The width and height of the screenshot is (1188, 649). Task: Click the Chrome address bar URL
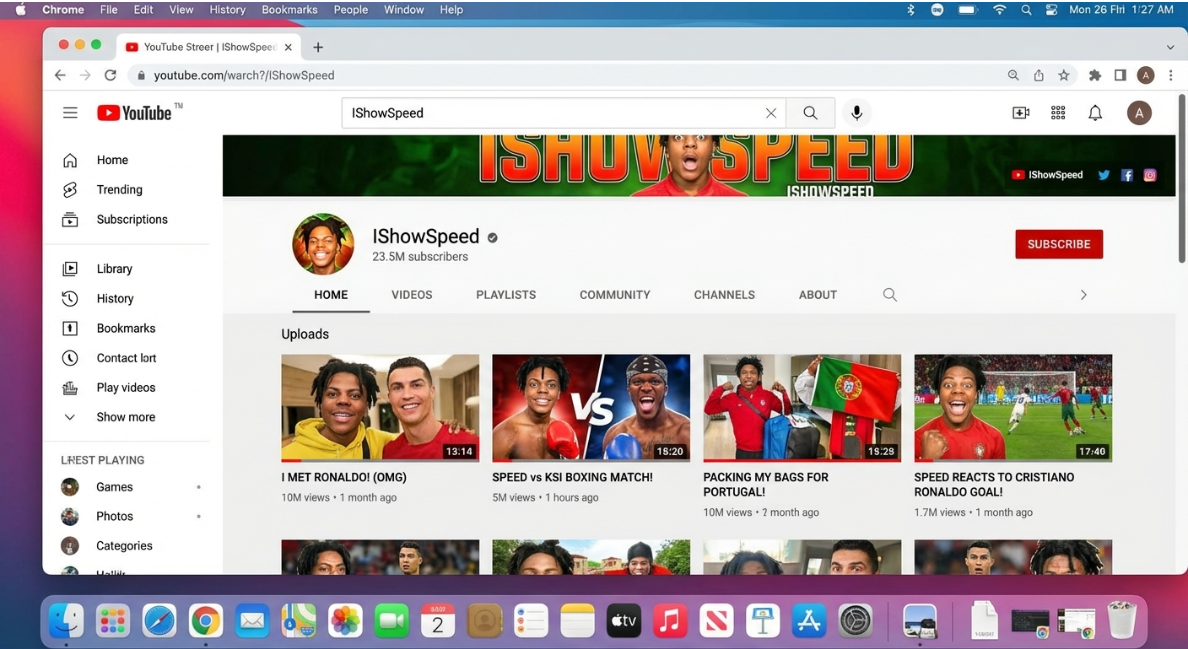[244, 75]
